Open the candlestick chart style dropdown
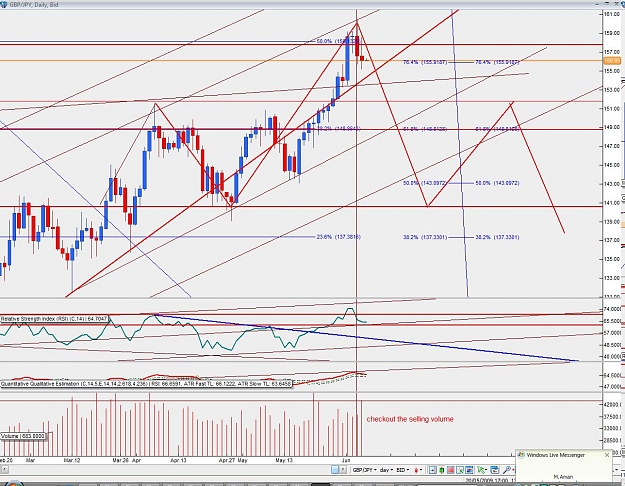 pos(418,470)
